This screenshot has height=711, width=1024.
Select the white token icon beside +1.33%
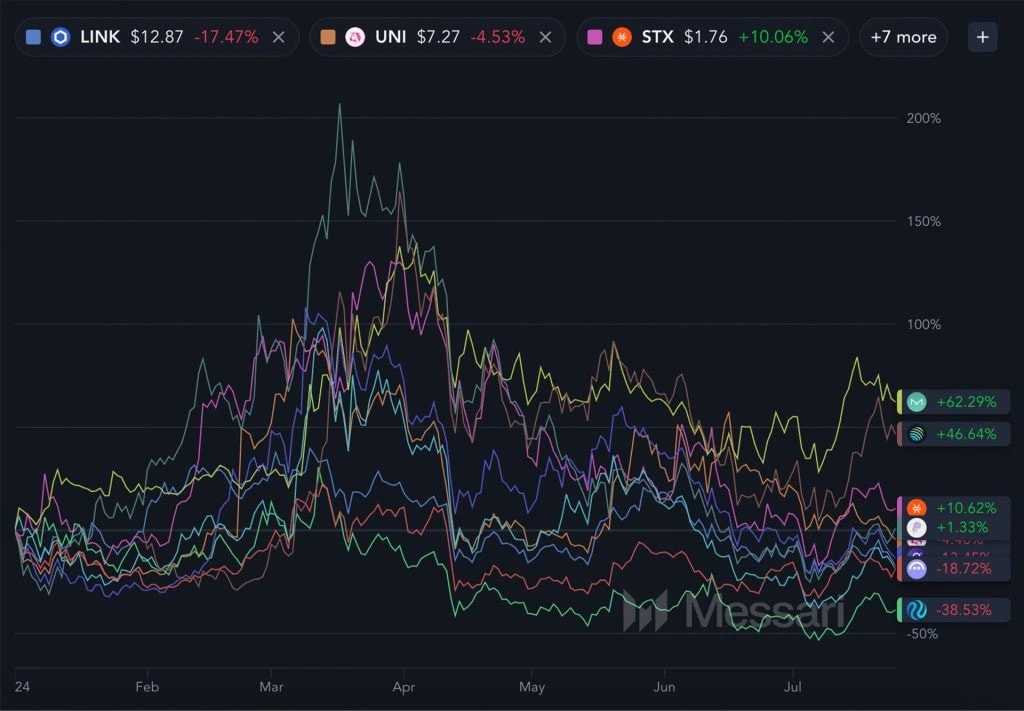point(919,526)
